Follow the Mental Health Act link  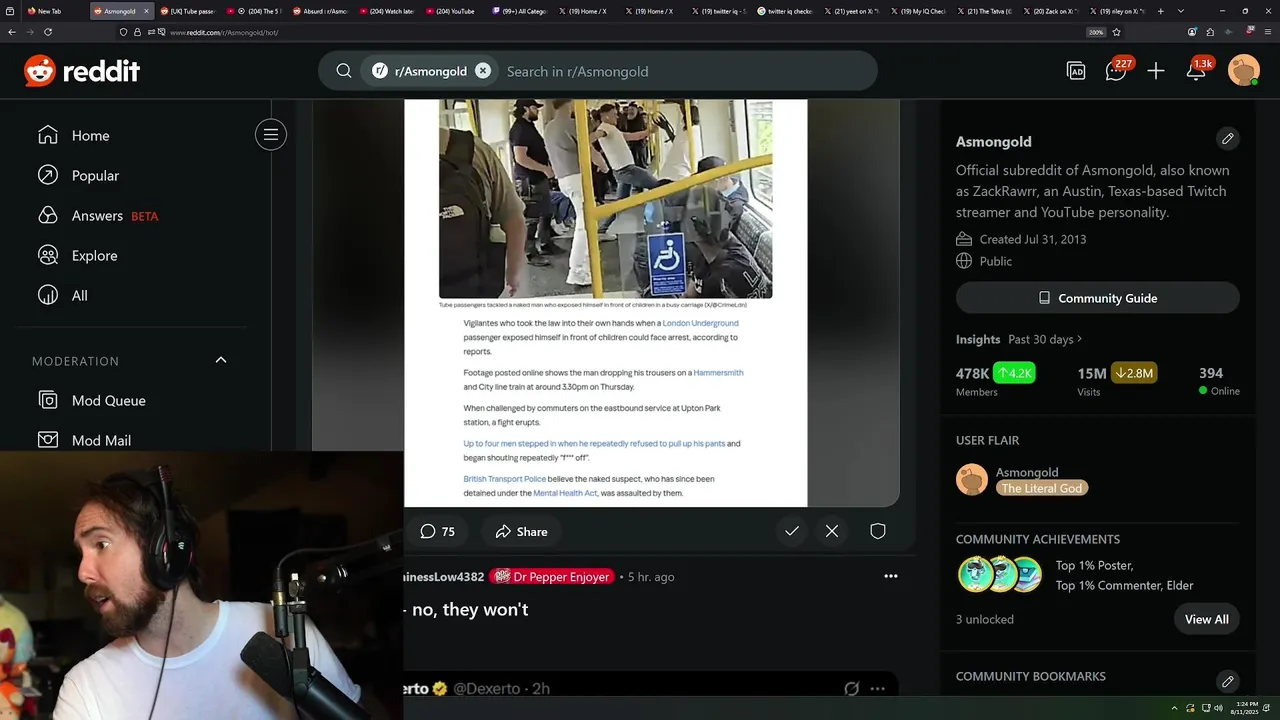[x=565, y=493]
